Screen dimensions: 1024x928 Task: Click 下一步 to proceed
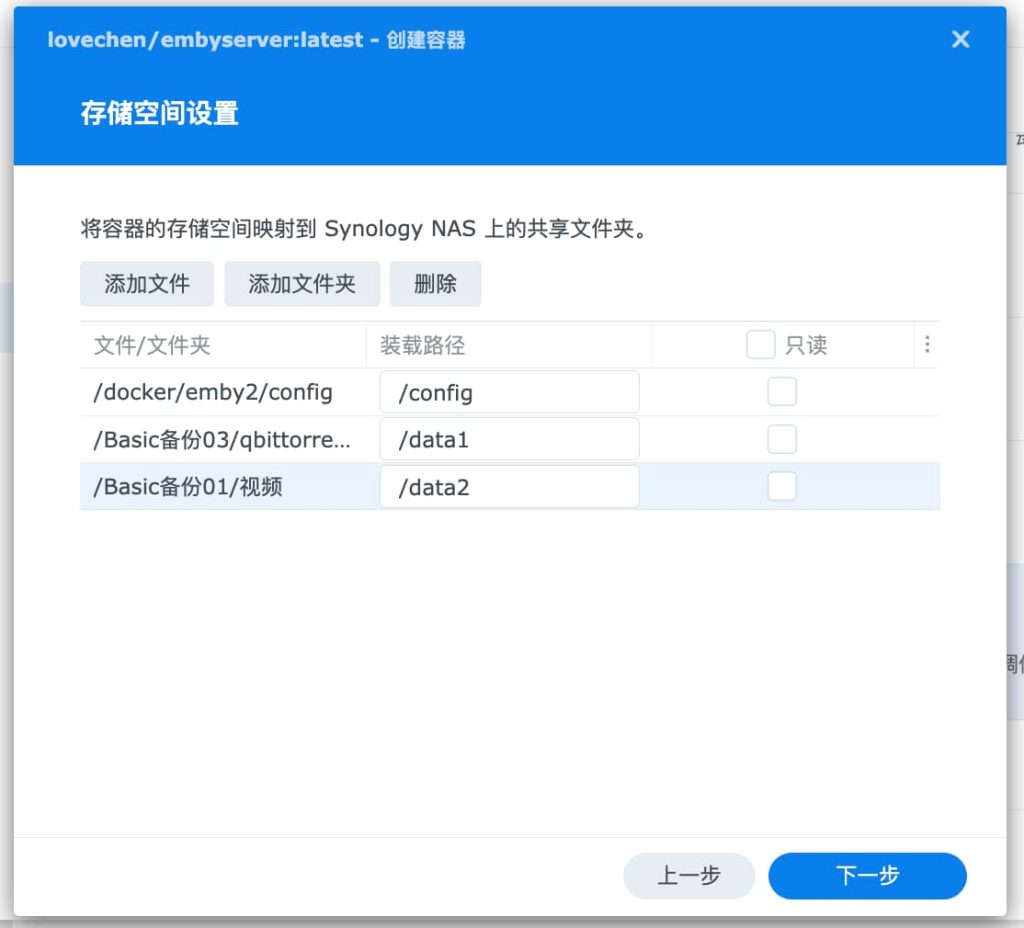point(867,875)
